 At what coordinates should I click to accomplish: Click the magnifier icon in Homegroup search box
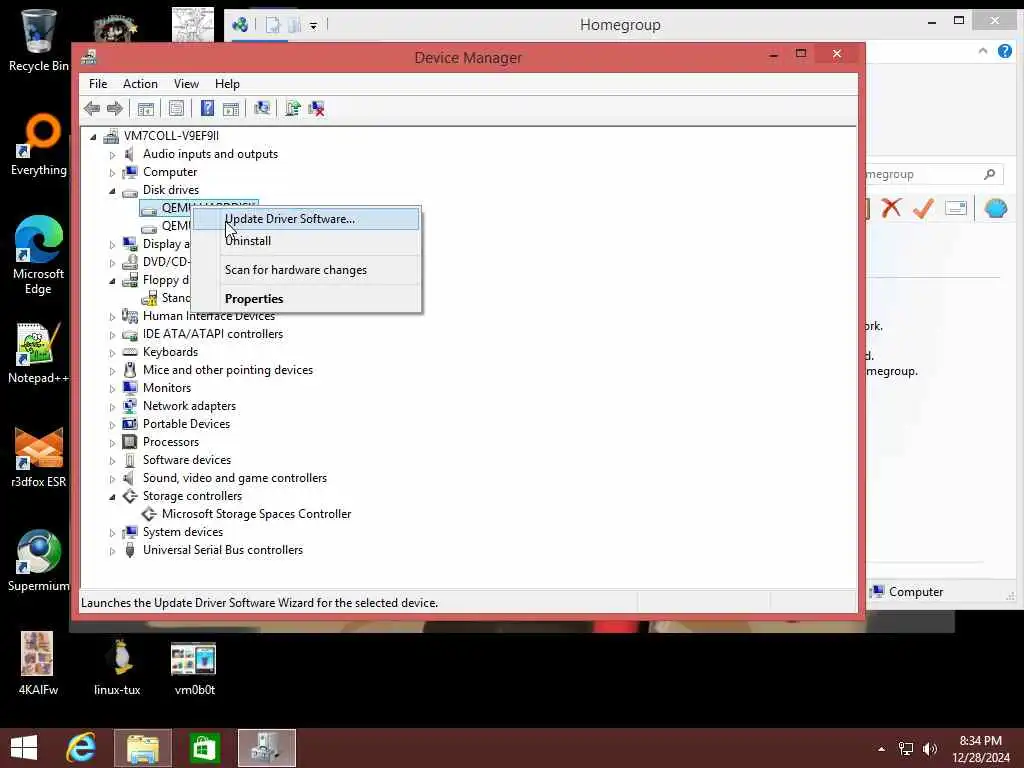click(989, 174)
